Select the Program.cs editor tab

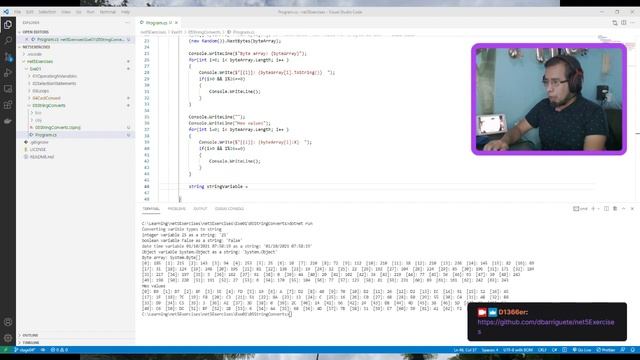pos(158,23)
